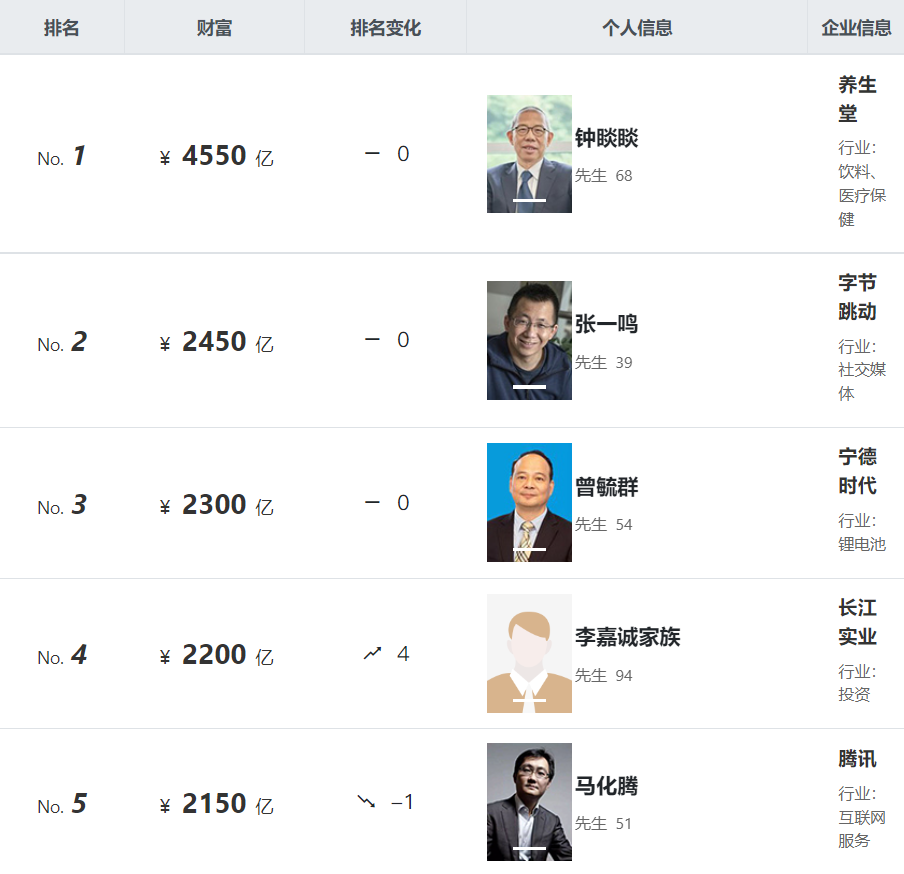The height and width of the screenshot is (874, 904).
Task: Click the 排名变化 column header
Action: (x=386, y=28)
